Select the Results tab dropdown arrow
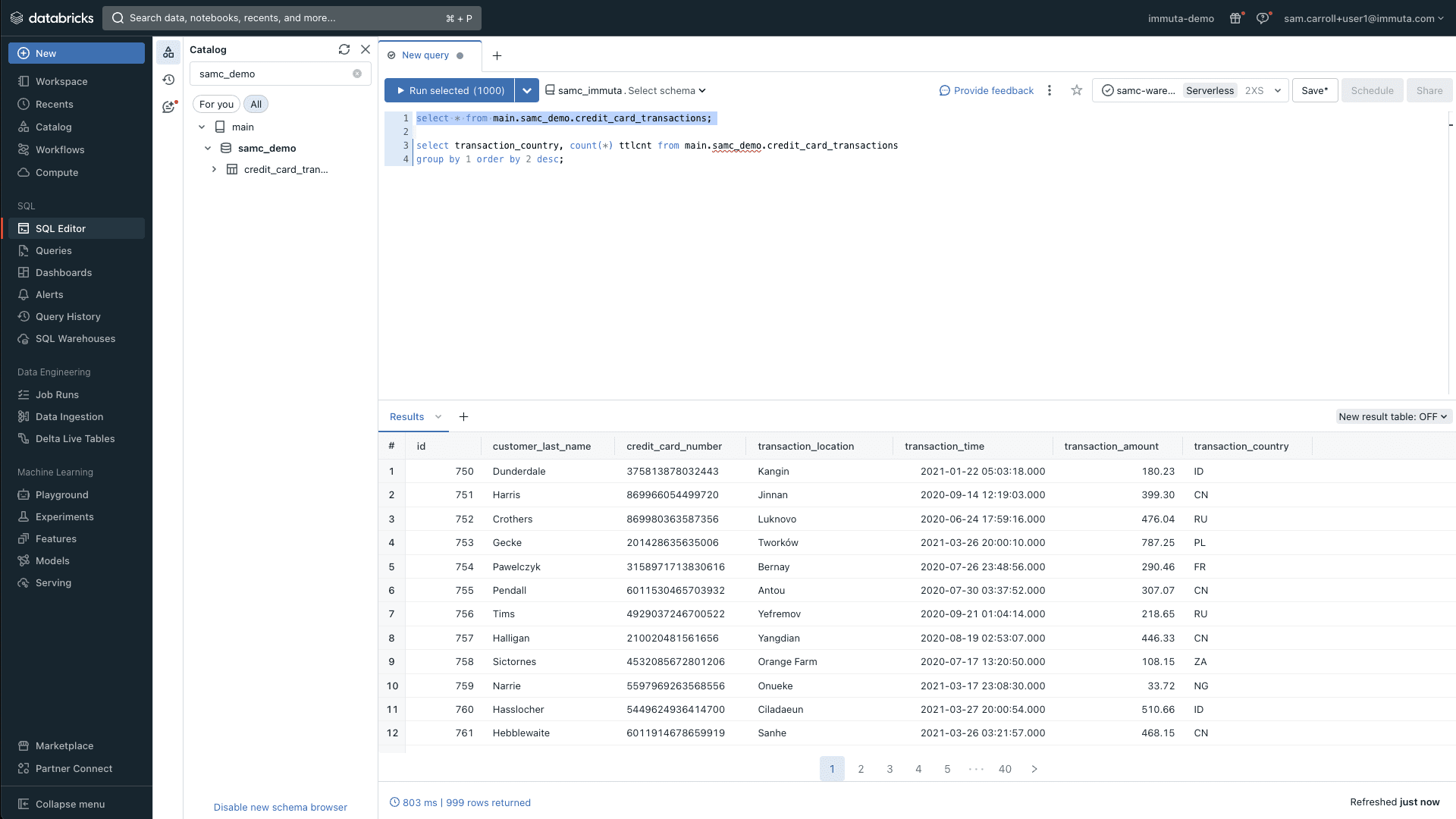 click(x=438, y=416)
